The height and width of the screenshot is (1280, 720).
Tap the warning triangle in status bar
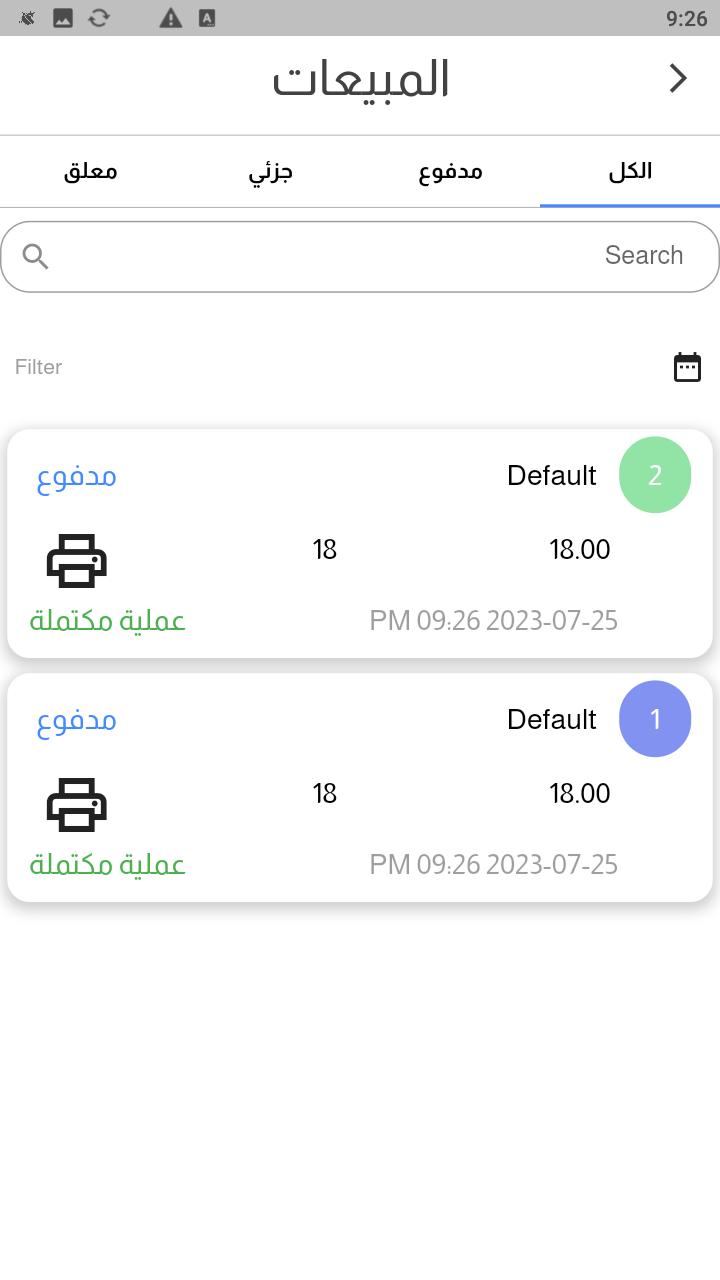click(171, 18)
